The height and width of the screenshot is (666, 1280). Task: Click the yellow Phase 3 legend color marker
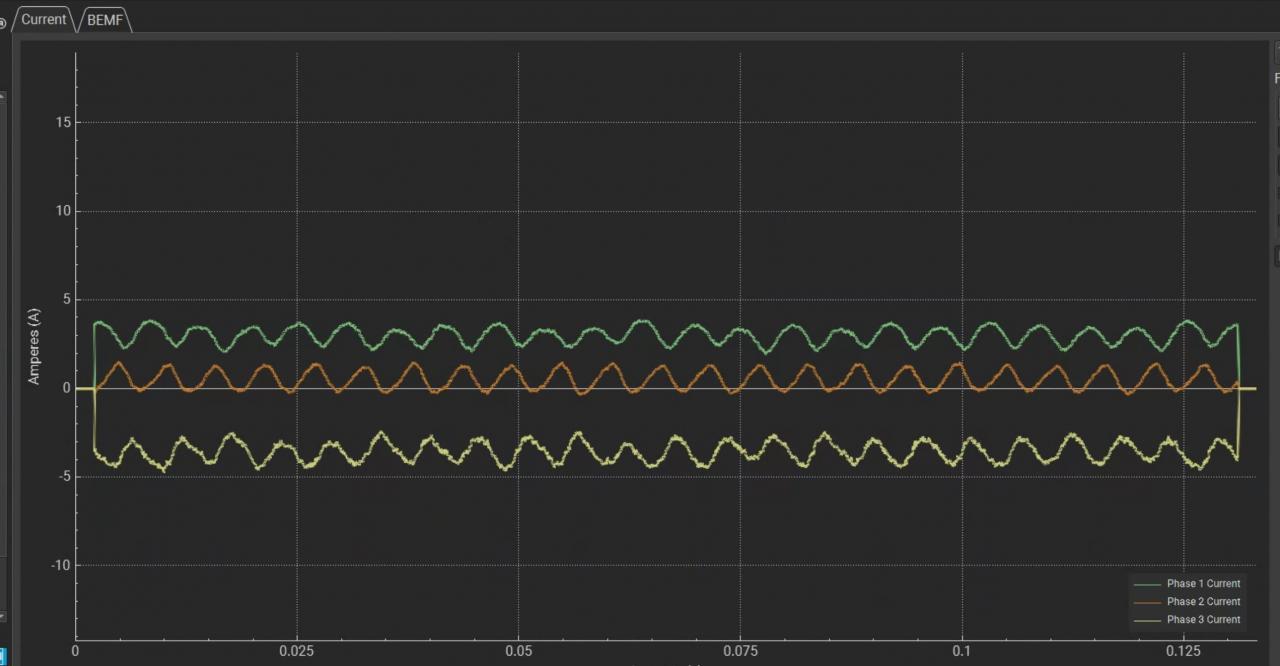click(1150, 619)
